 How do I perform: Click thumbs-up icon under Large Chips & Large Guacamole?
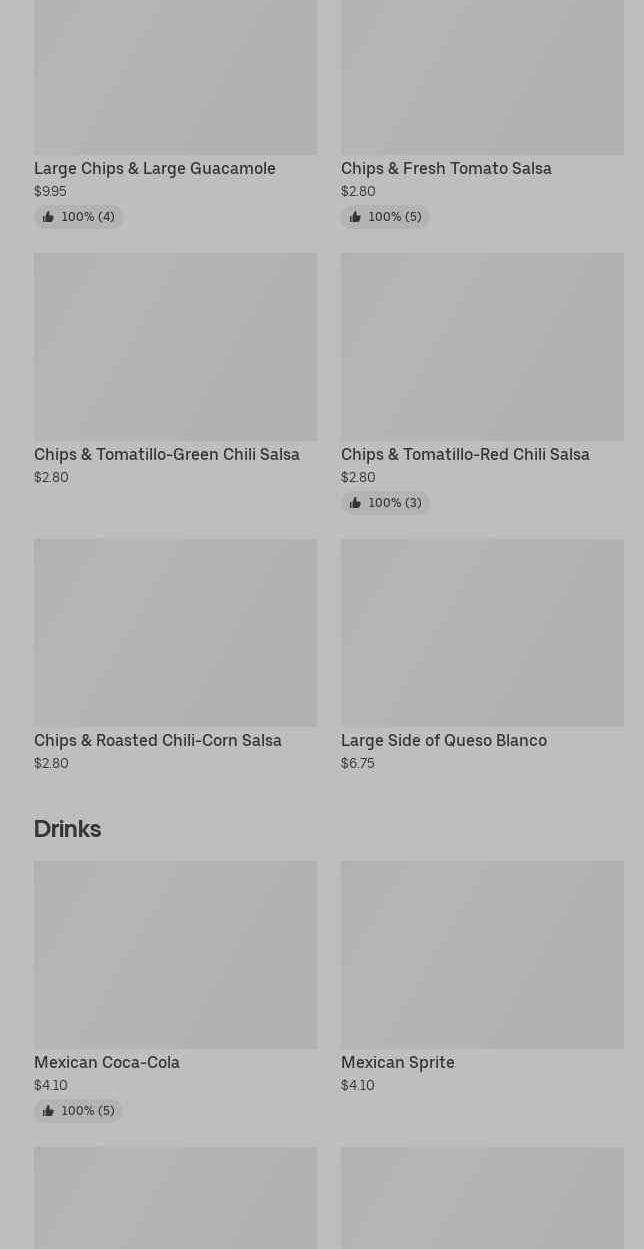coord(48,217)
